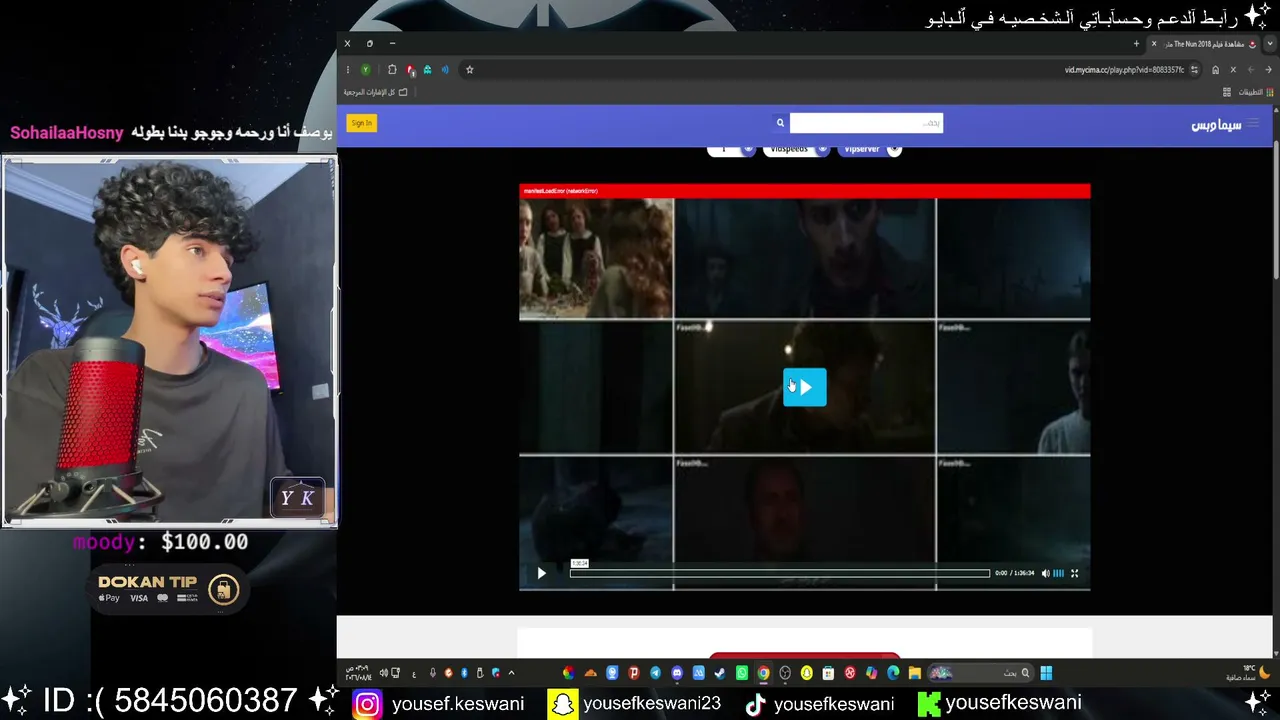1280x720 pixels.
Task: Open the taskbar clock and date
Action: 358,673
